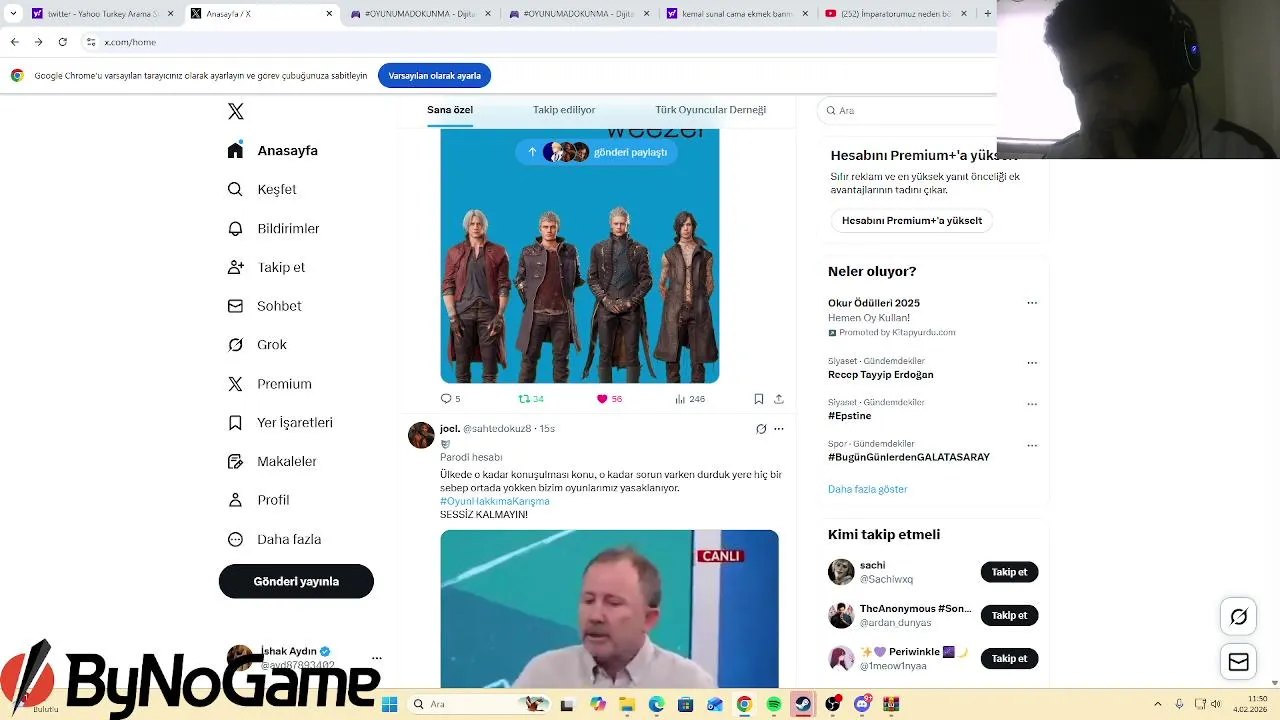Follow TheAnonymous with Takip et
The image size is (1280, 720).
click(x=1009, y=615)
